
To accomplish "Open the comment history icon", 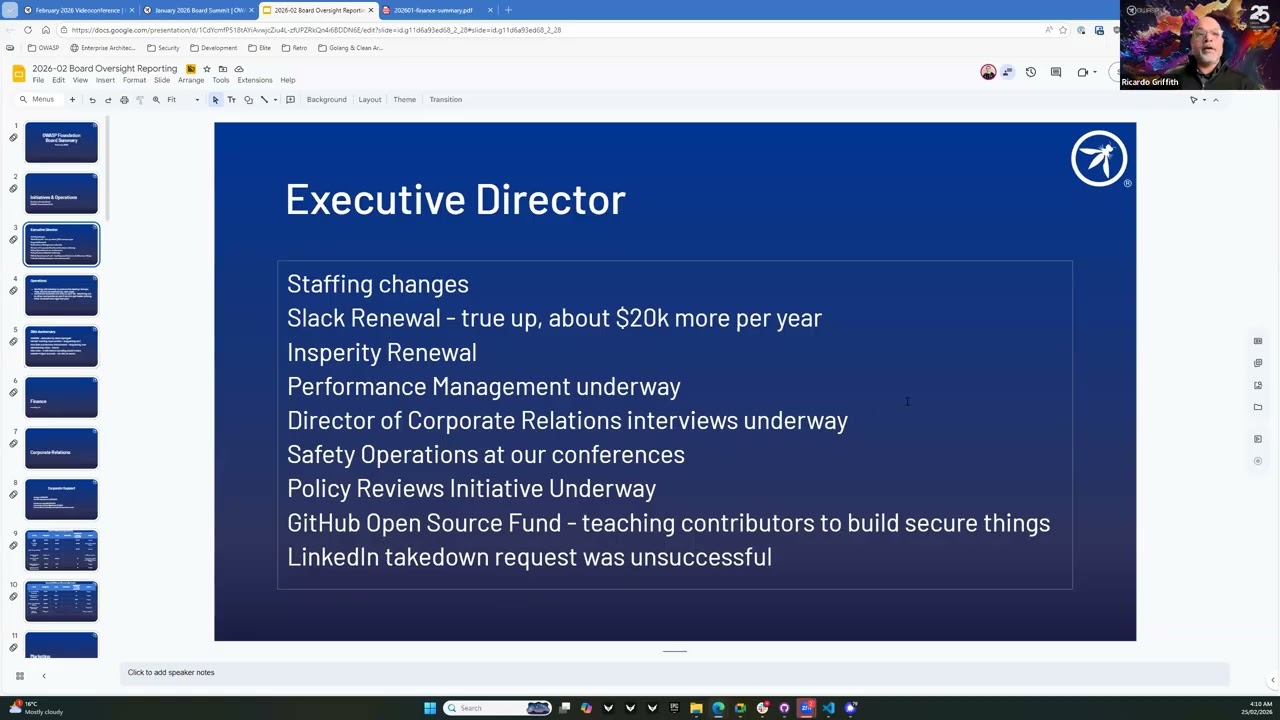I will [x=1055, y=72].
